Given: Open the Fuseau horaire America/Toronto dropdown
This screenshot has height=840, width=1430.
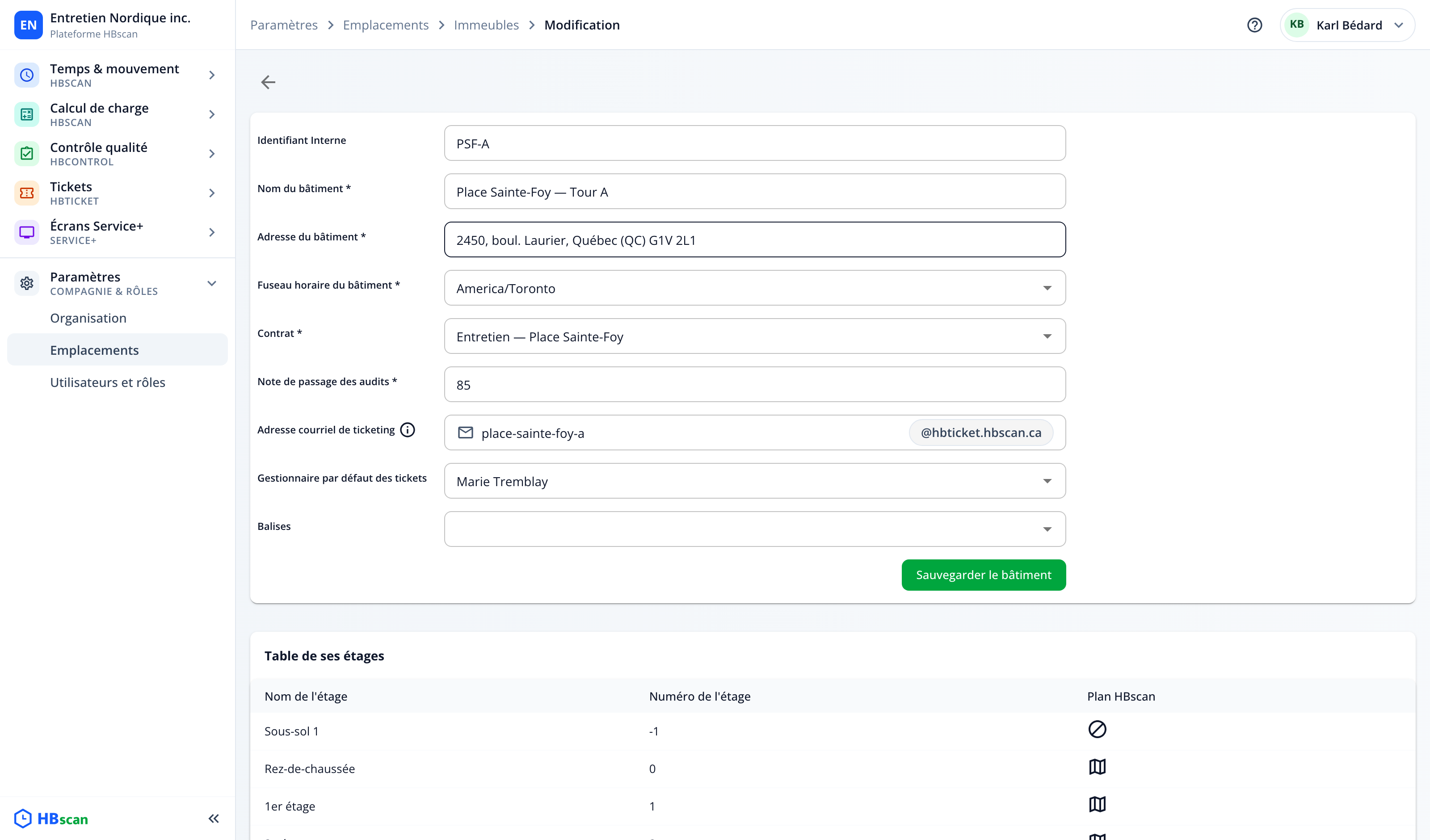Looking at the screenshot, I should [x=755, y=288].
